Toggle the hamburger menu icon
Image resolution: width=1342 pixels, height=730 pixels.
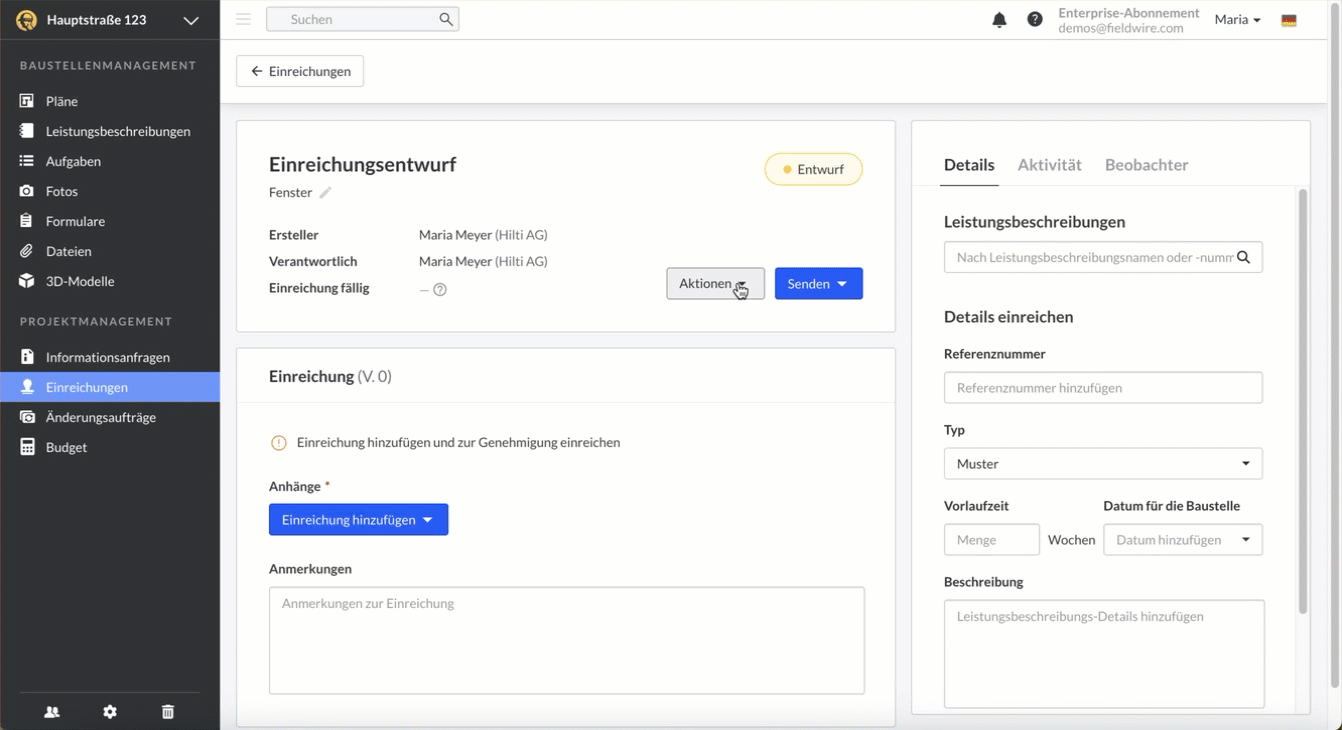243,19
